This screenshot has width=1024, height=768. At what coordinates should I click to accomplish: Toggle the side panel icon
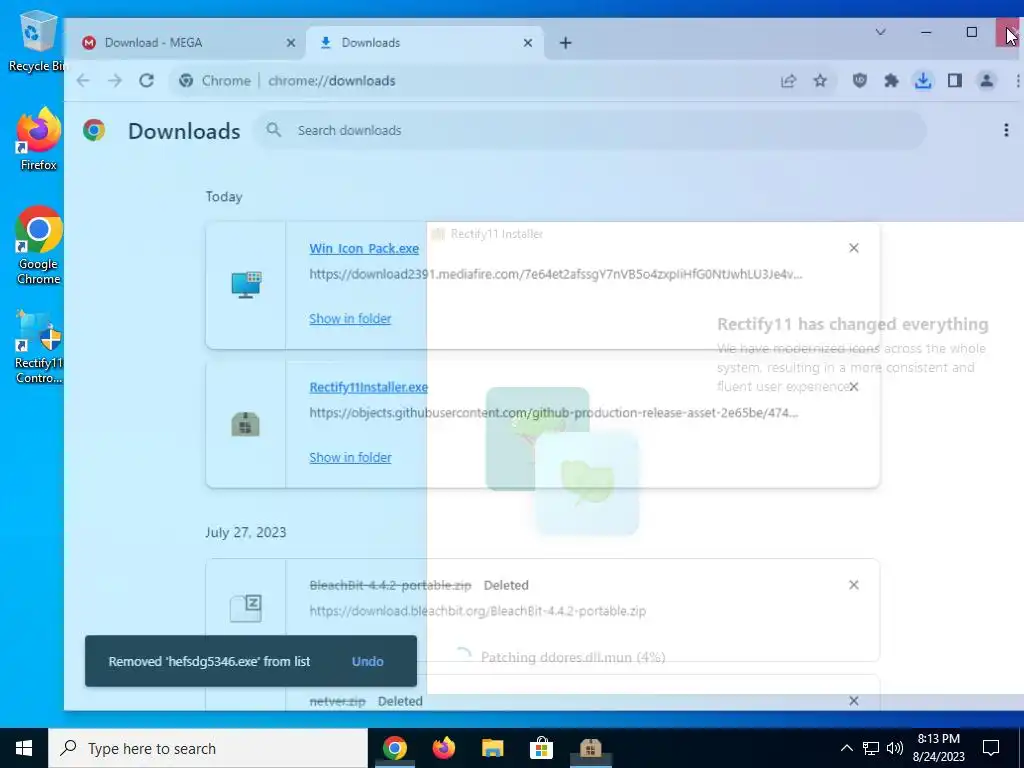click(x=955, y=80)
